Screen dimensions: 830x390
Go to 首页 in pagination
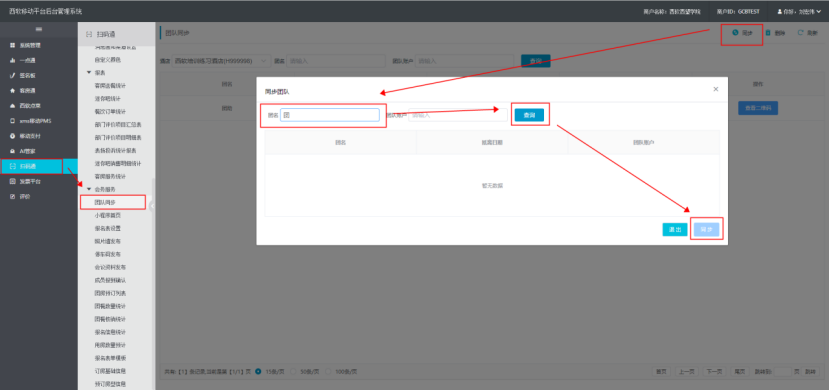661,371
